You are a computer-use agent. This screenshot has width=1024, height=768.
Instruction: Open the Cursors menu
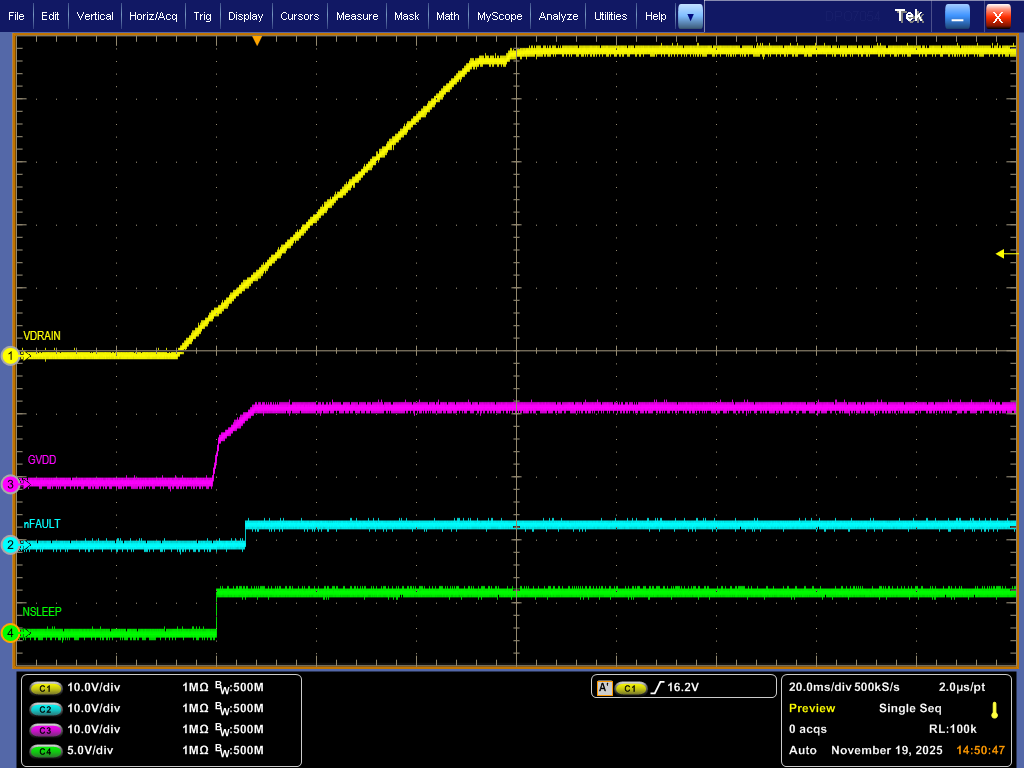300,16
